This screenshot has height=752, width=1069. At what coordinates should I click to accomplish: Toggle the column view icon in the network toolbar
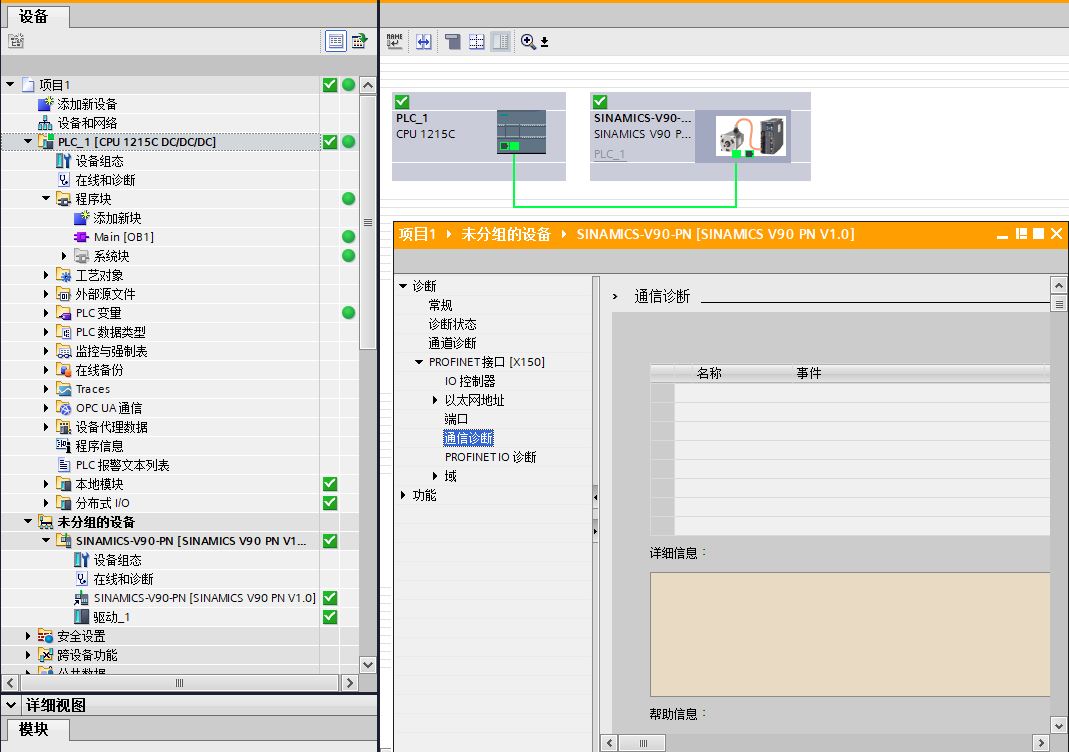click(500, 42)
